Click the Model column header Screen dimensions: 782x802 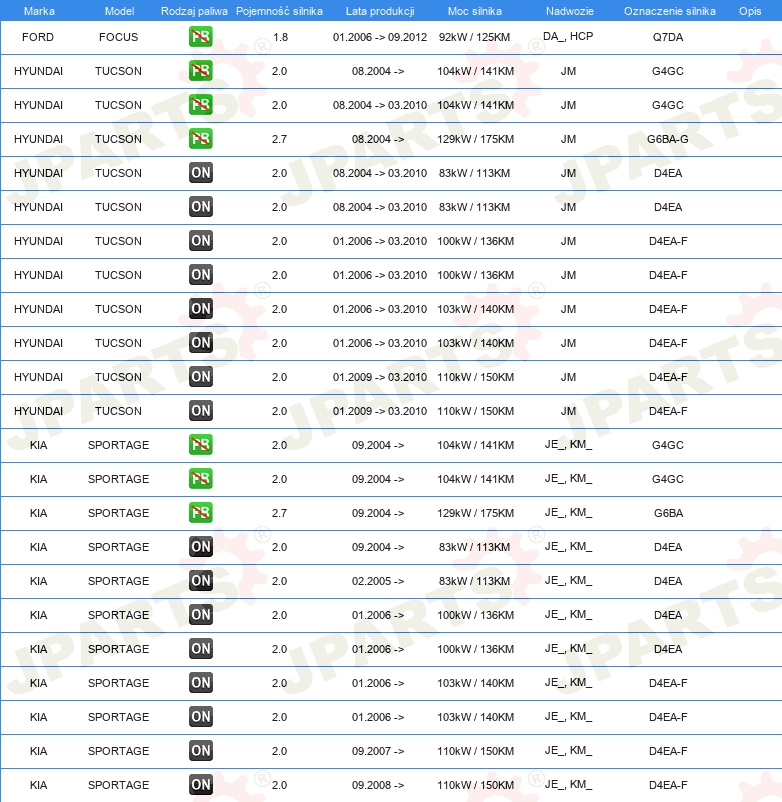pyautogui.click(x=119, y=11)
